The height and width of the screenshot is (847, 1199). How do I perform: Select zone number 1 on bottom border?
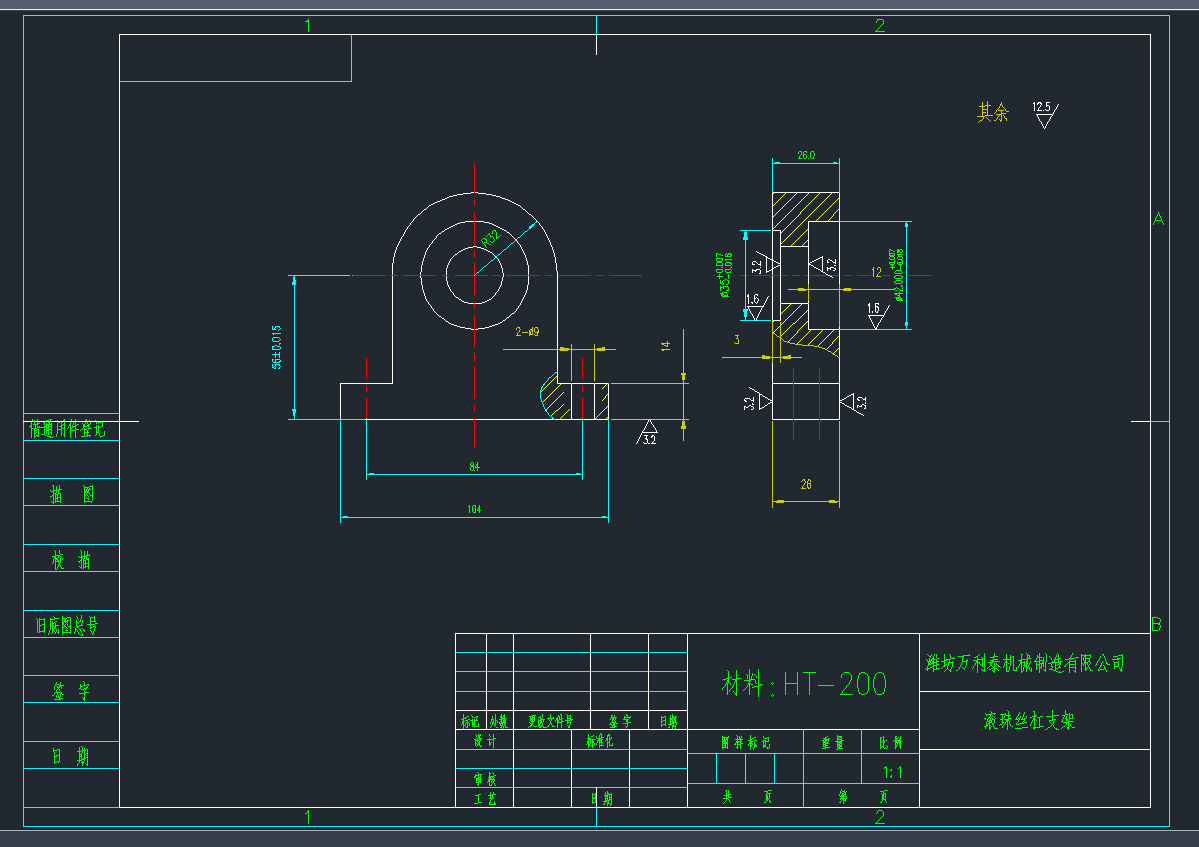[308, 817]
